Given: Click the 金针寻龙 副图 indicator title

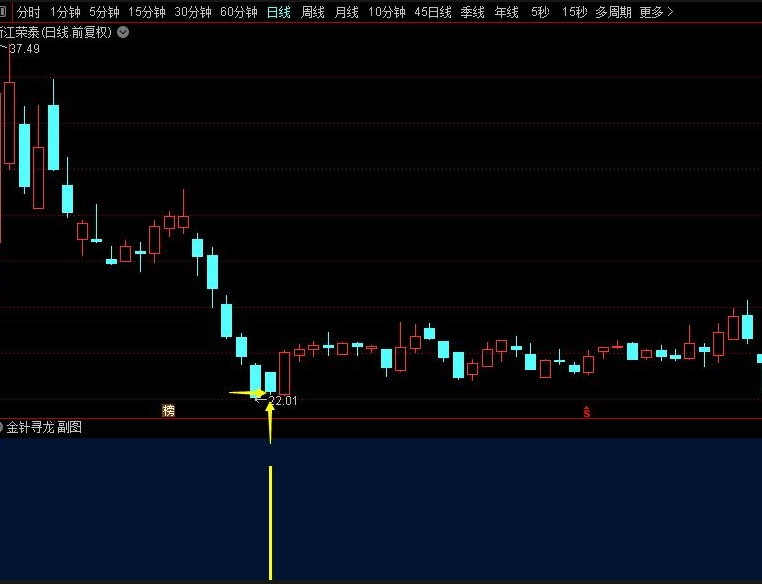Looking at the screenshot, I should pos(44,427).
